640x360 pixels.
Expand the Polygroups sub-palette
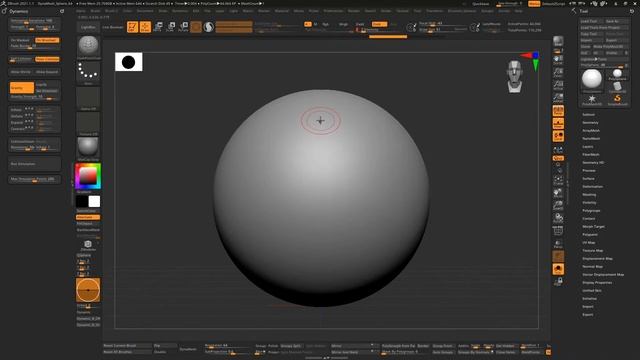[x=591, y=211]
